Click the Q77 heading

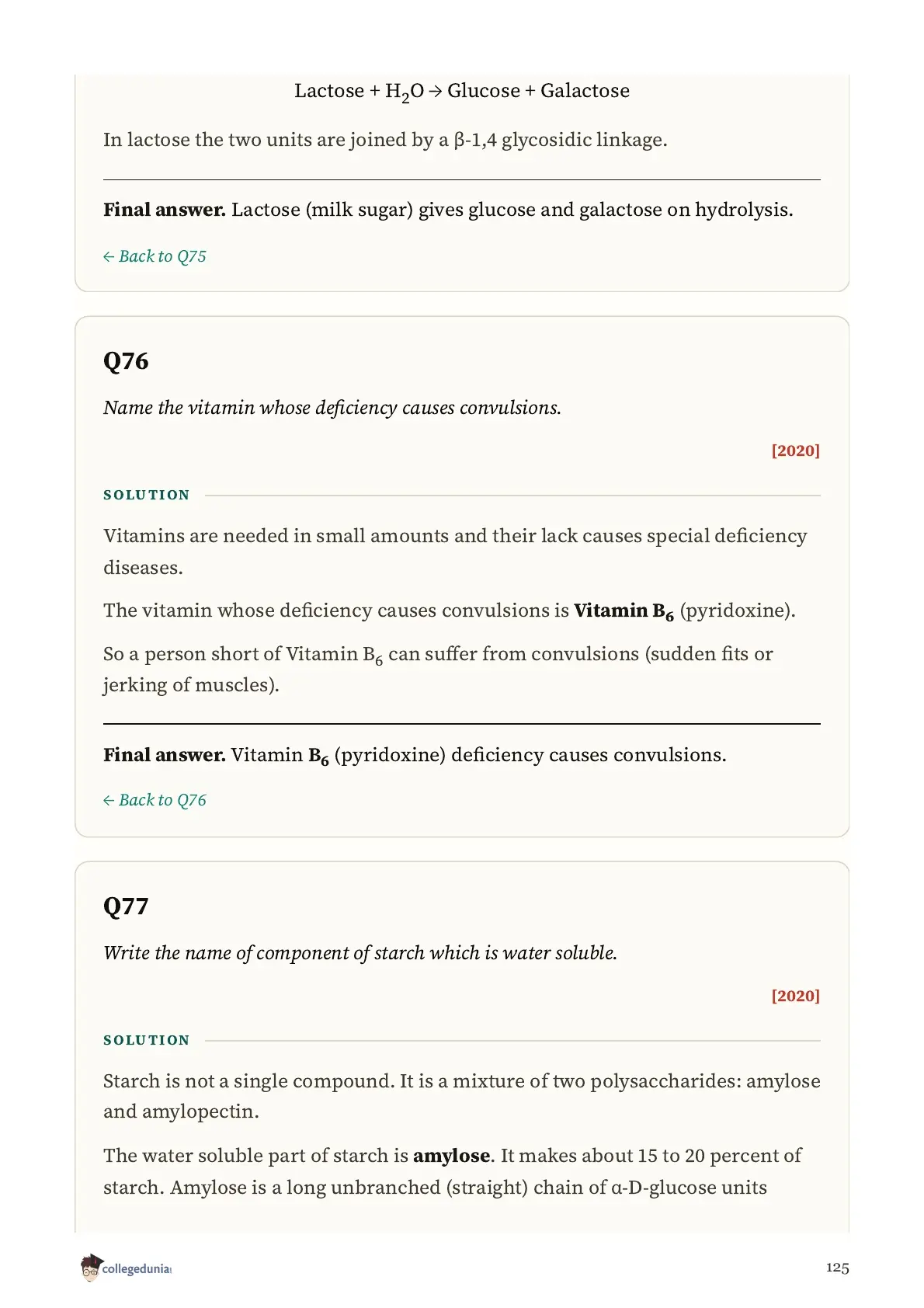pos(126,906)
